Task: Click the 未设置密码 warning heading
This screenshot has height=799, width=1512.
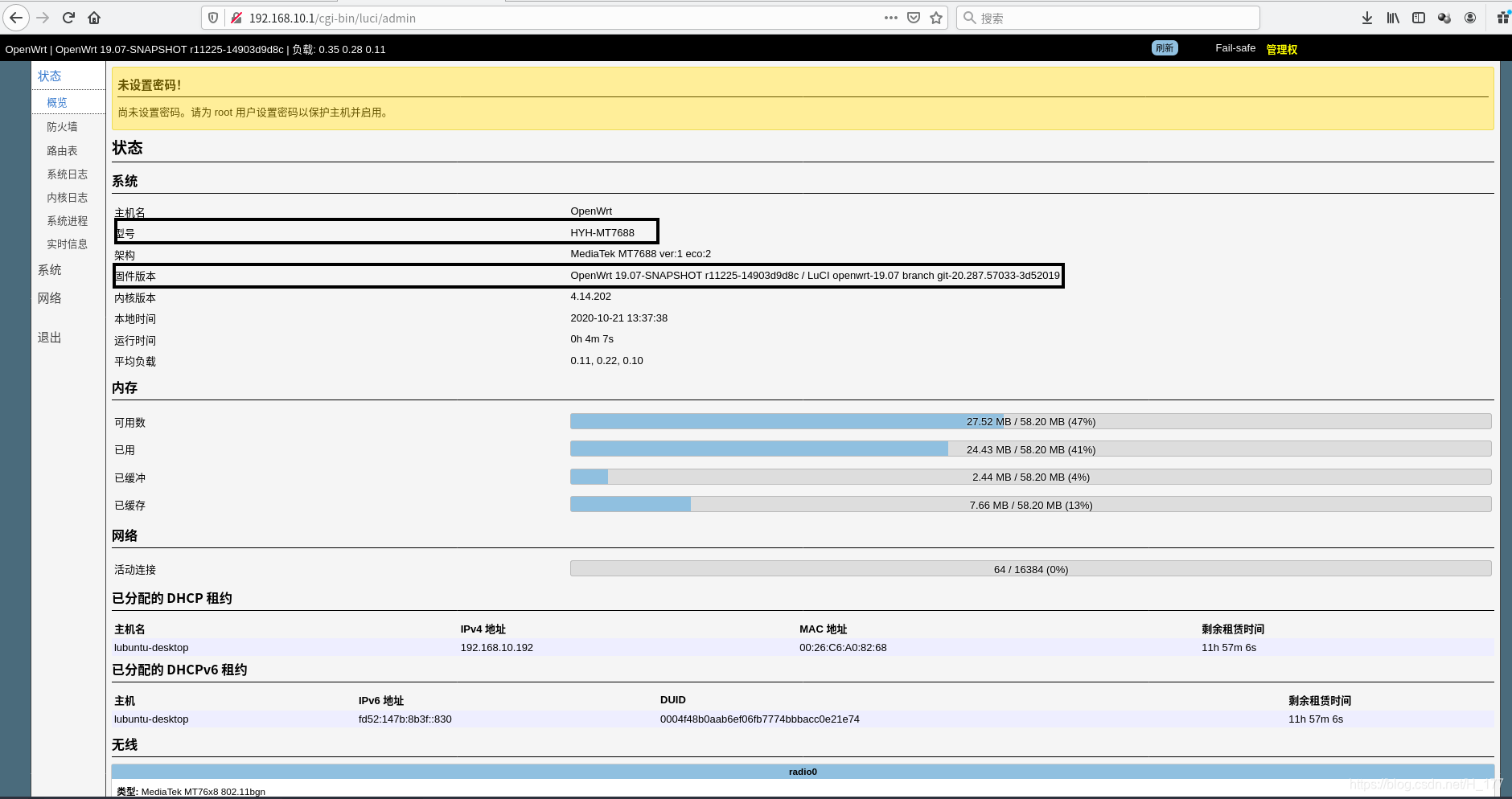Action: click(x=150, y=85)
